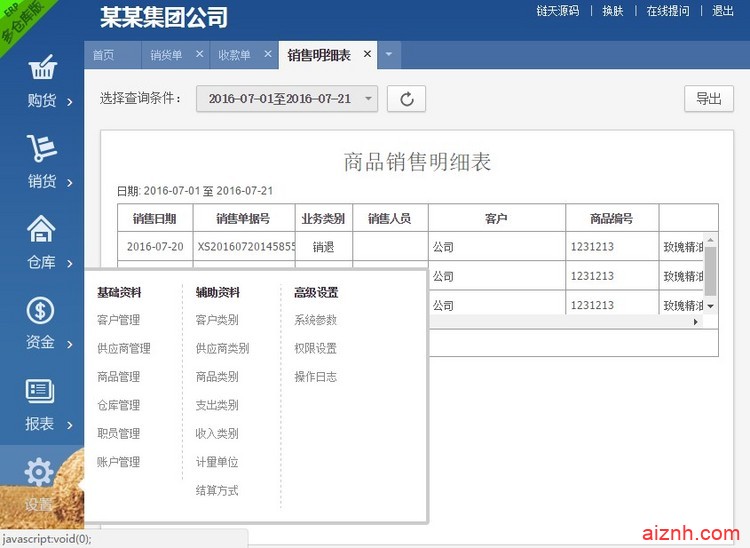This screenshot has width=750, height=548.
Task: Click the 设置 gear icon
Action: click(x=40, y=471)
